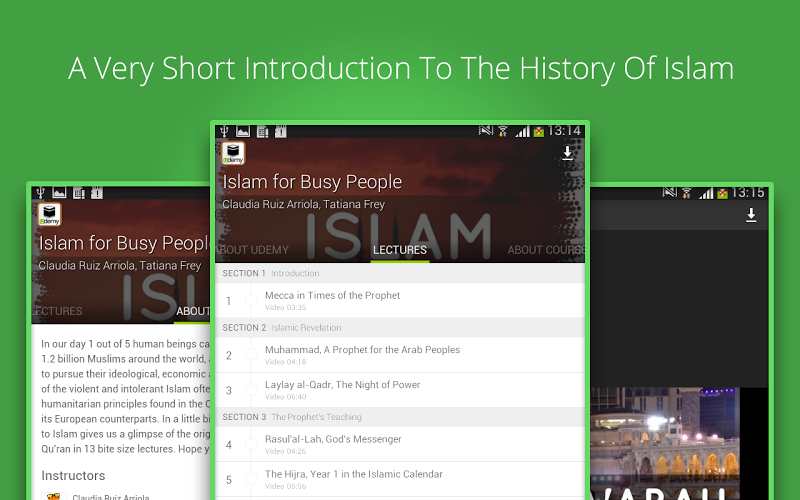Tap document notification icon in left phone
The width and height of the screenshot is (800, 500).
(x=79, y=193)
